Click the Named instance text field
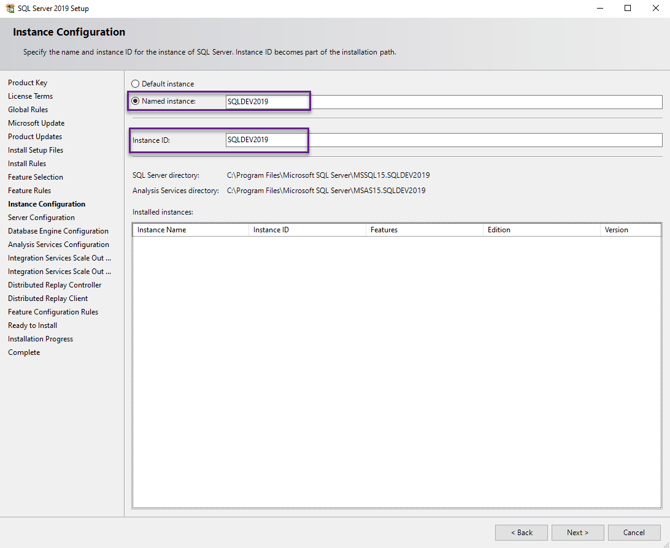The width and height of the screenshot is (670, 548). tap(442, 102)
